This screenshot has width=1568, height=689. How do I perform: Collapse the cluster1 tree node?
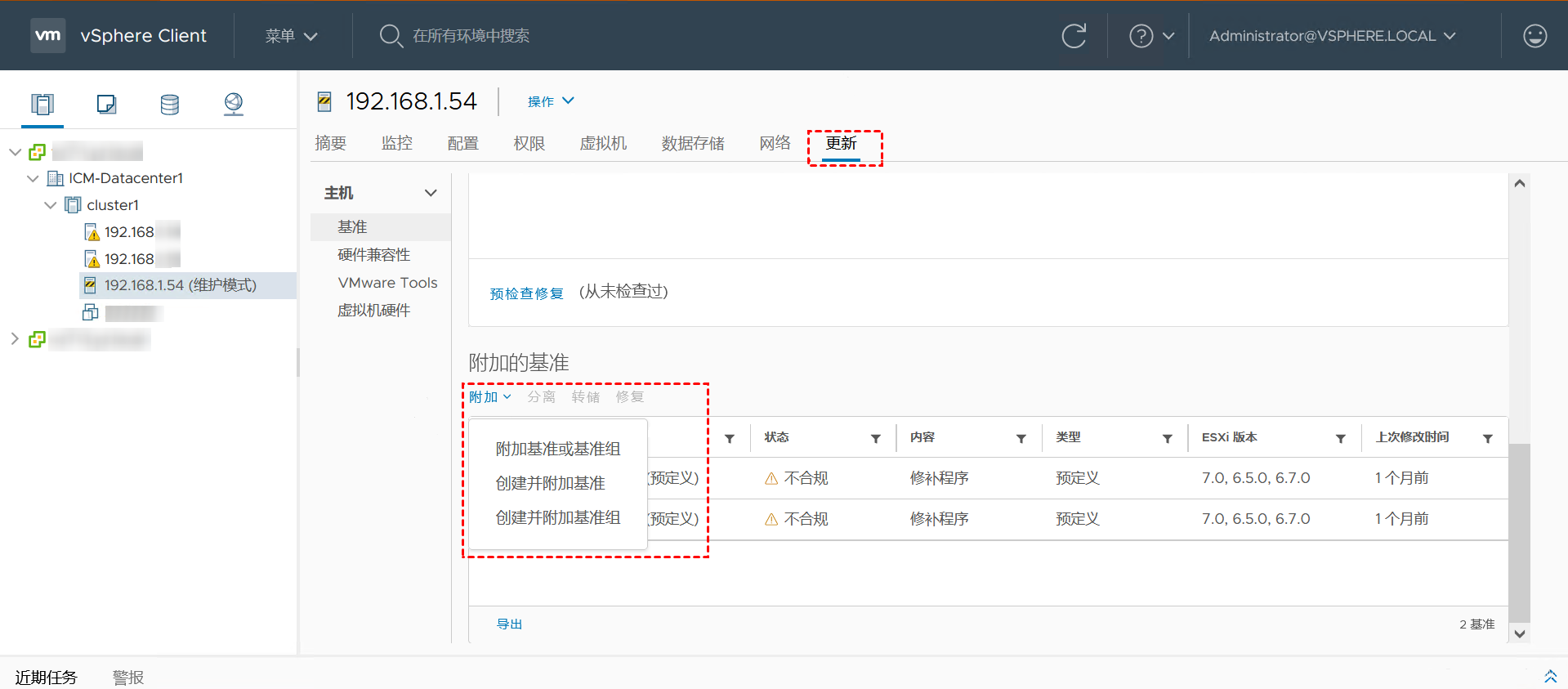(x=51, y=205)
